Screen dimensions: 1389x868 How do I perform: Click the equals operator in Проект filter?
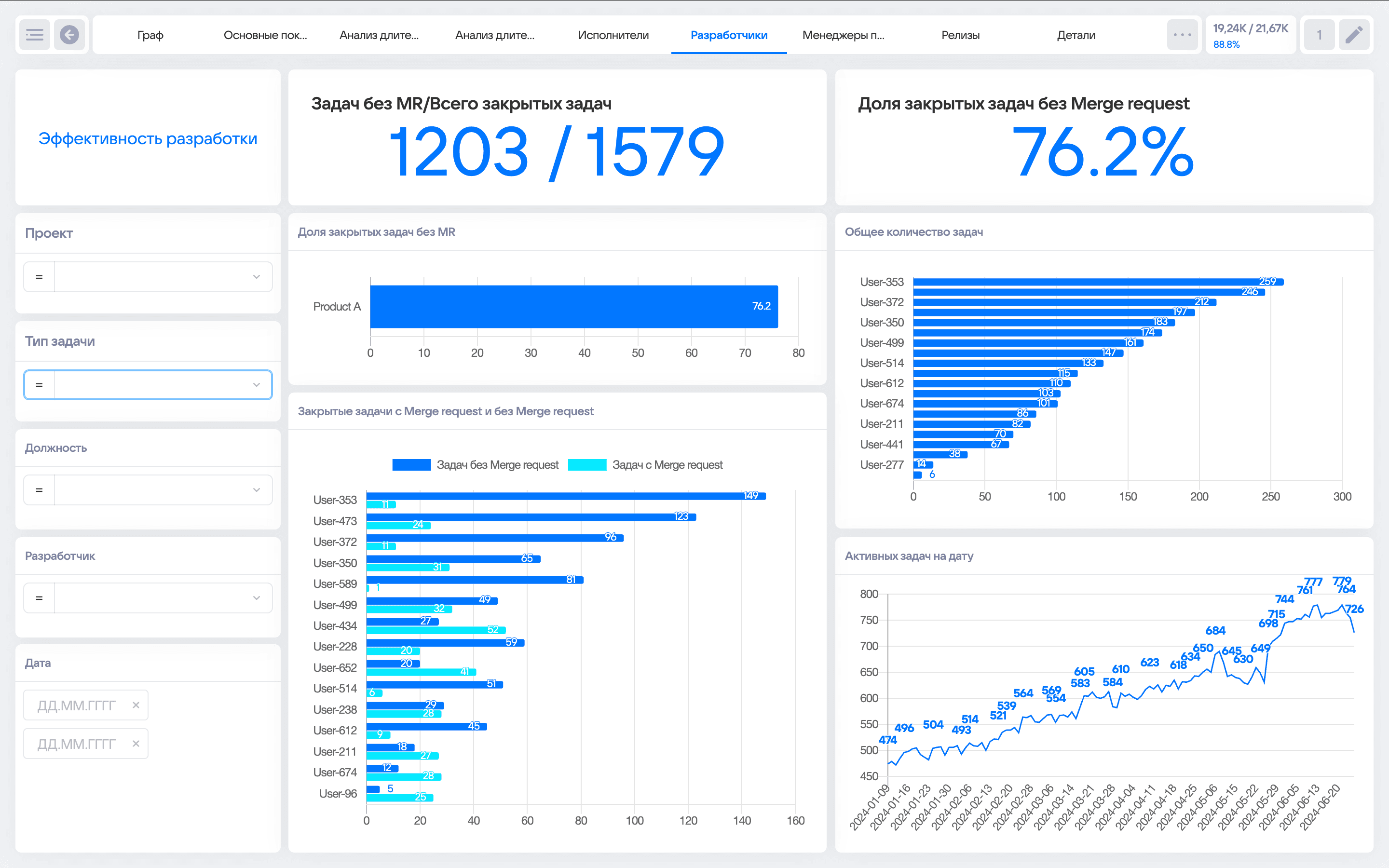(x=39, y=277)
